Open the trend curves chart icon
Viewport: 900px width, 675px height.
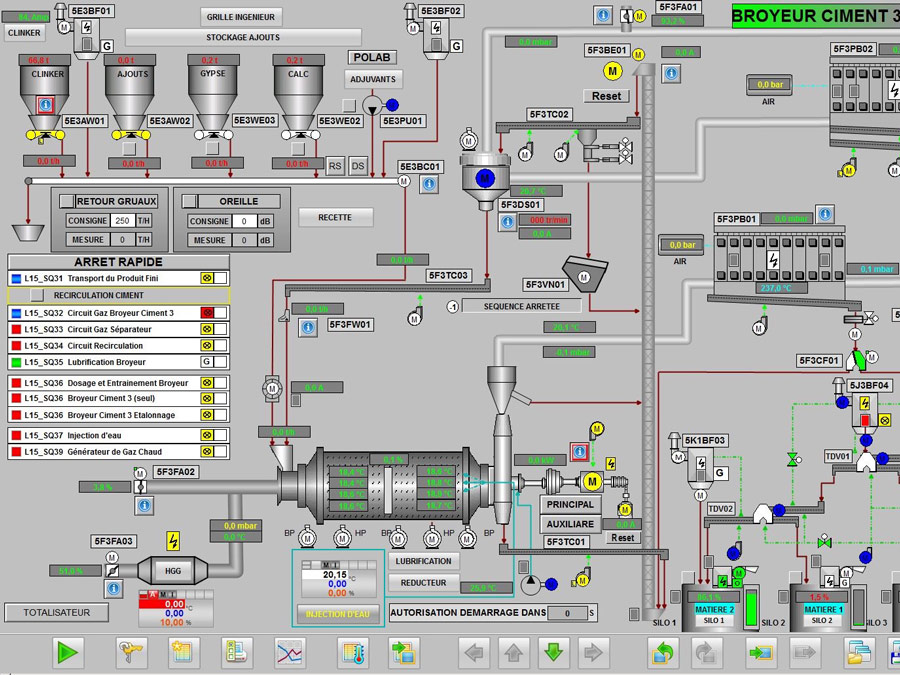[x=290, y=654]
